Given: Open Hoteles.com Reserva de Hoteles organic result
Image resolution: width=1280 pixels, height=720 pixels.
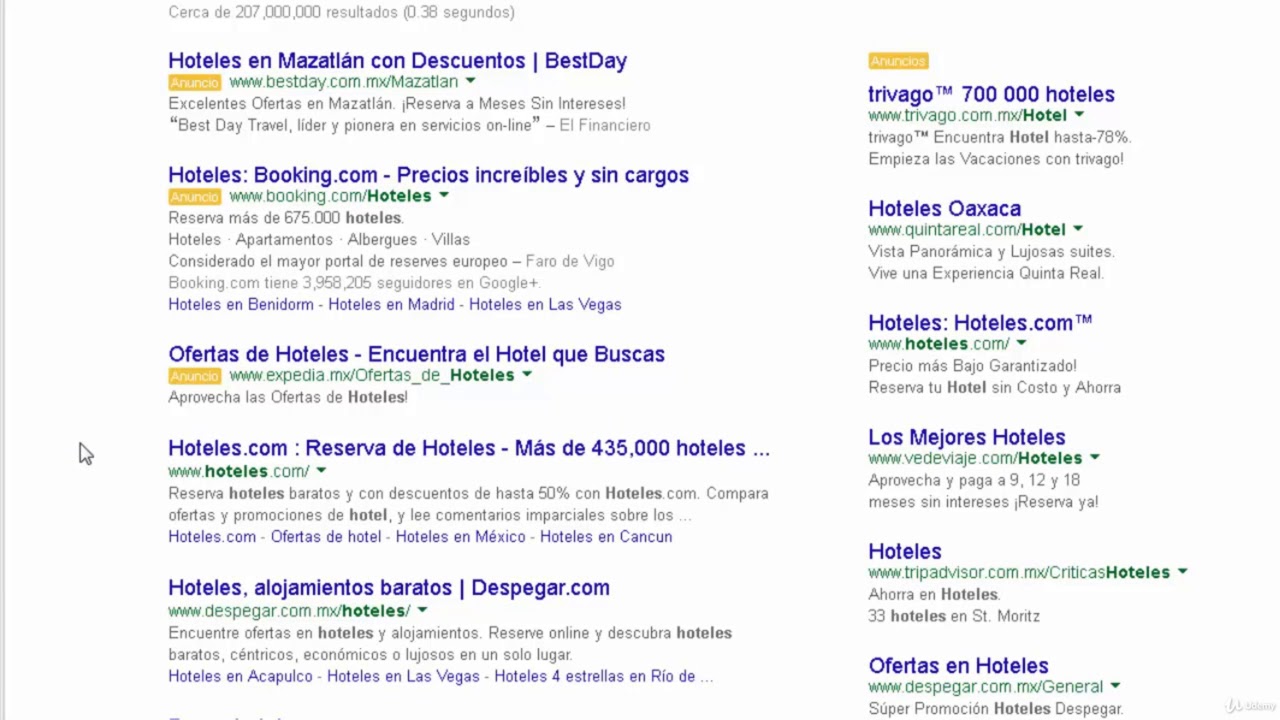Looking at the screenshot, I should pyautogui.click(x=469, y=448).
